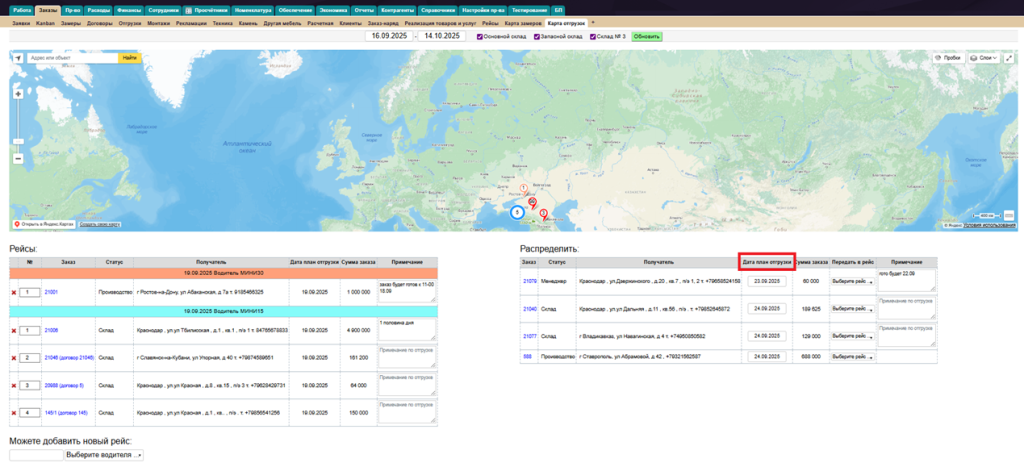The image size is (1024, 467).
Task: Uncheck the Запасной склад checkbox
Action: 535,36
